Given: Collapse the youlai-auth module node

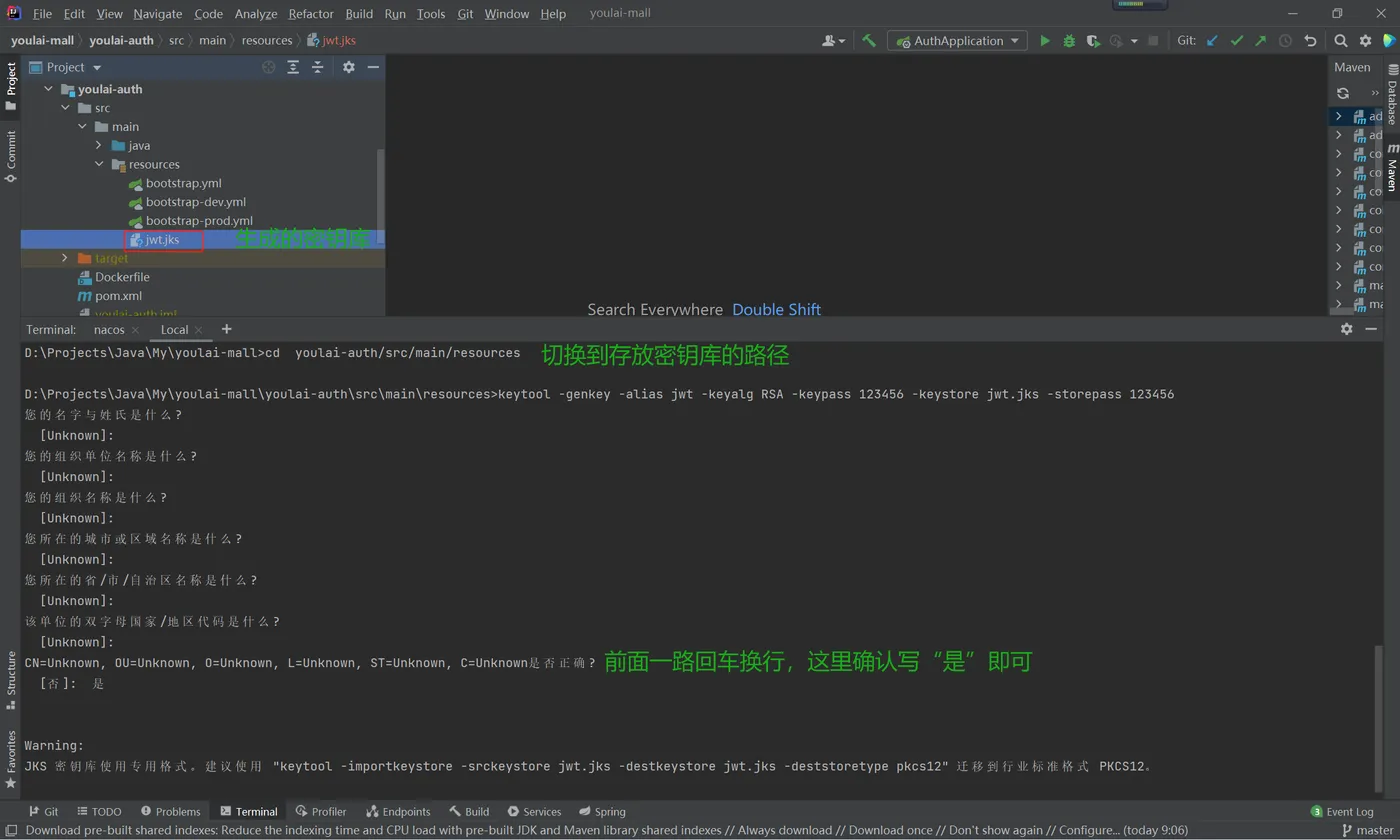Looking at the screenshot, I should click(x=48, y=89).
